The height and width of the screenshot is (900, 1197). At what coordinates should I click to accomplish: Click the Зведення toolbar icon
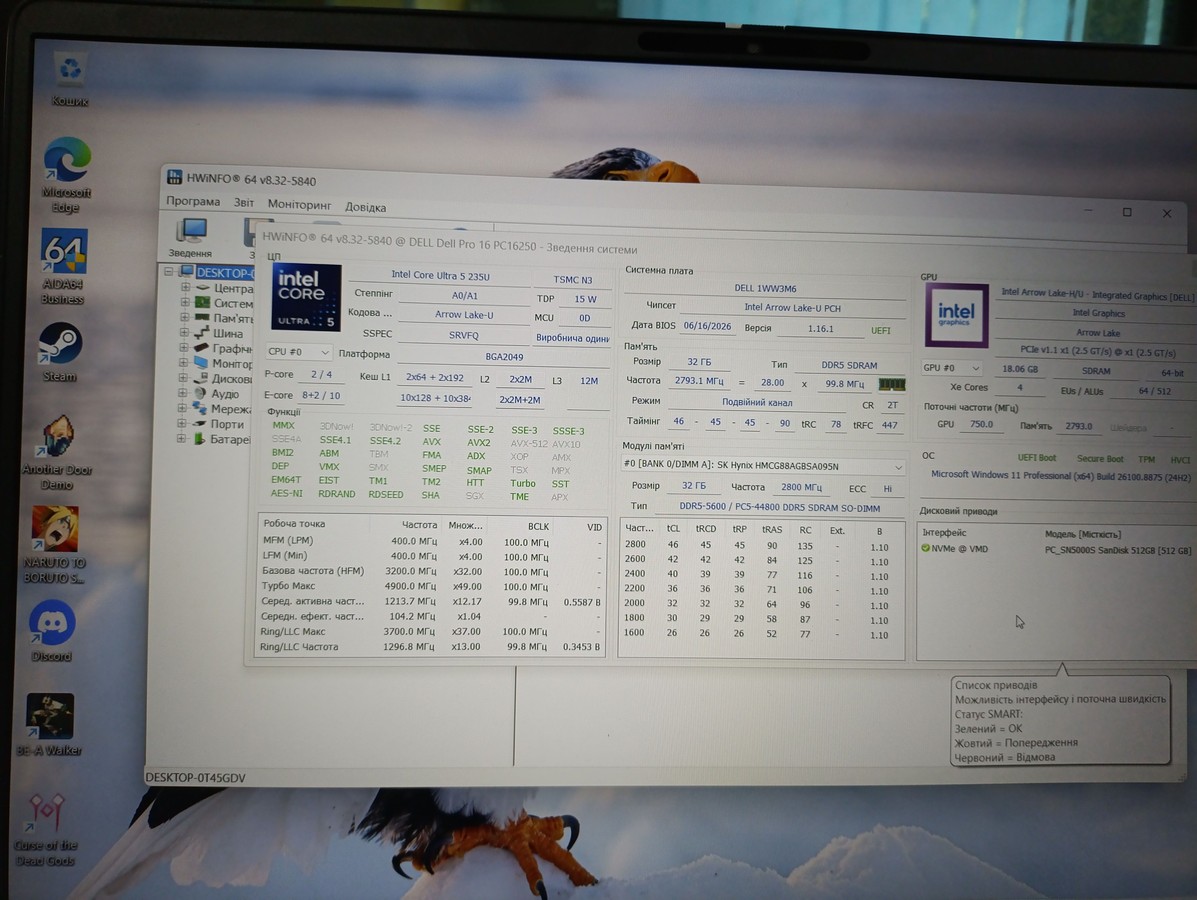click(191, 237)
